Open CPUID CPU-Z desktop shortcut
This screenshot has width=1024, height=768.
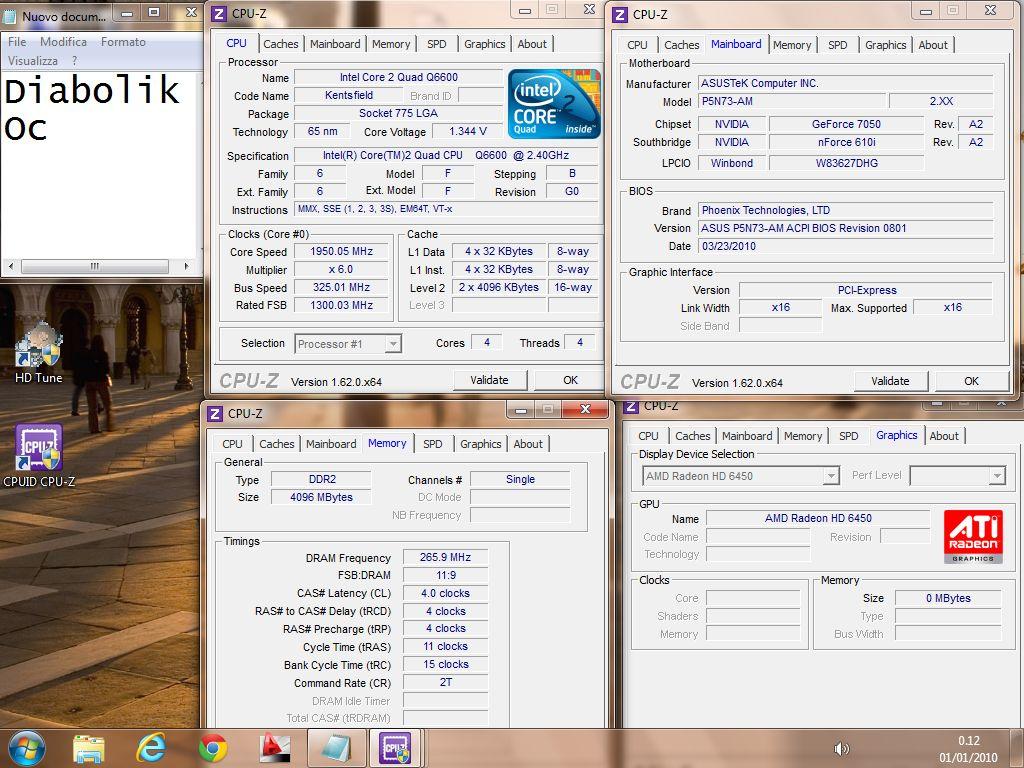pos(39,456)
